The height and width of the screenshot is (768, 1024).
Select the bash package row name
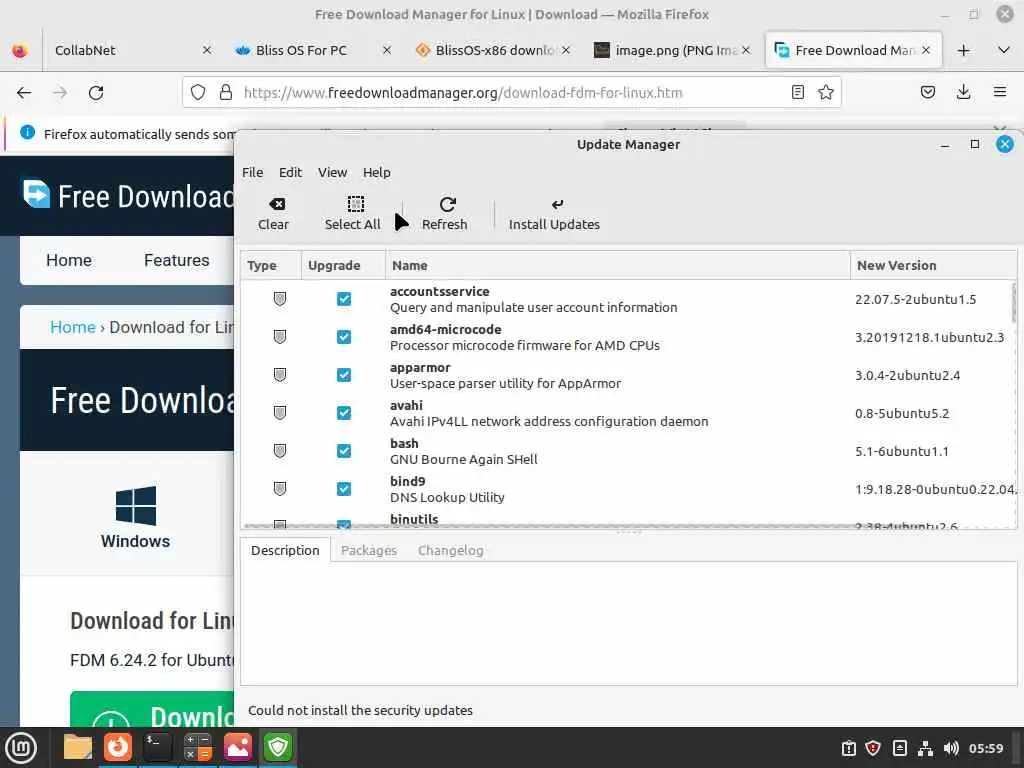(x=404, y=443)
